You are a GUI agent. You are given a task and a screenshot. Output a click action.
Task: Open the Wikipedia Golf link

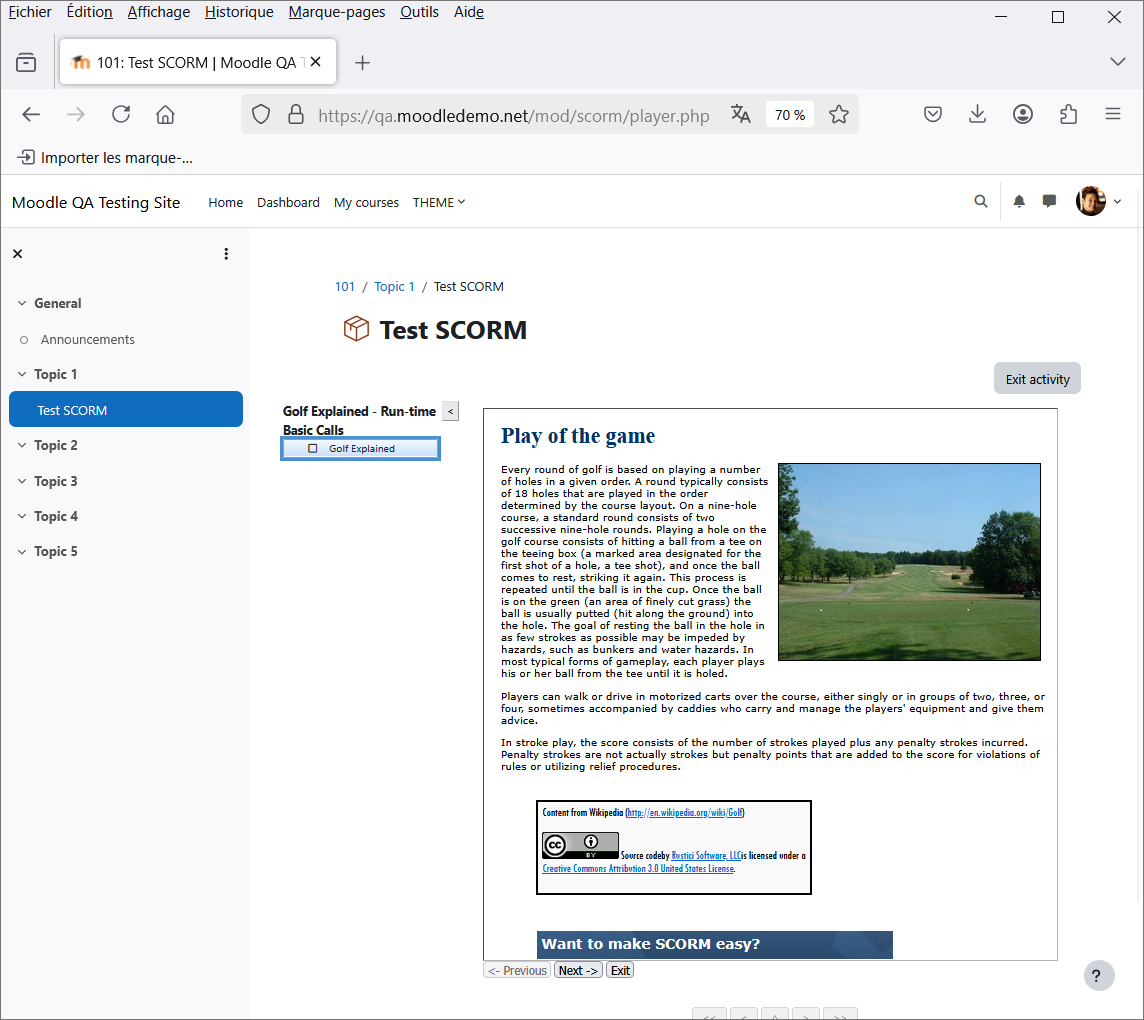tap(684, 813)
